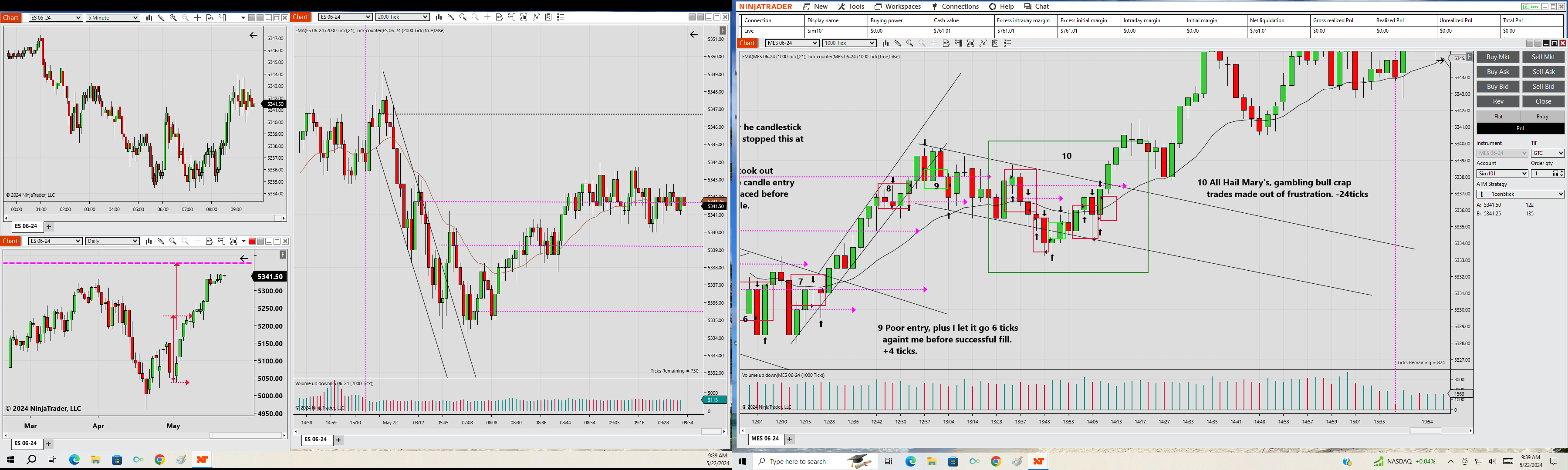Open data box icon in ES 5 Minute chart
Screen dimensions: 1568x470
[x=210, y=18]
